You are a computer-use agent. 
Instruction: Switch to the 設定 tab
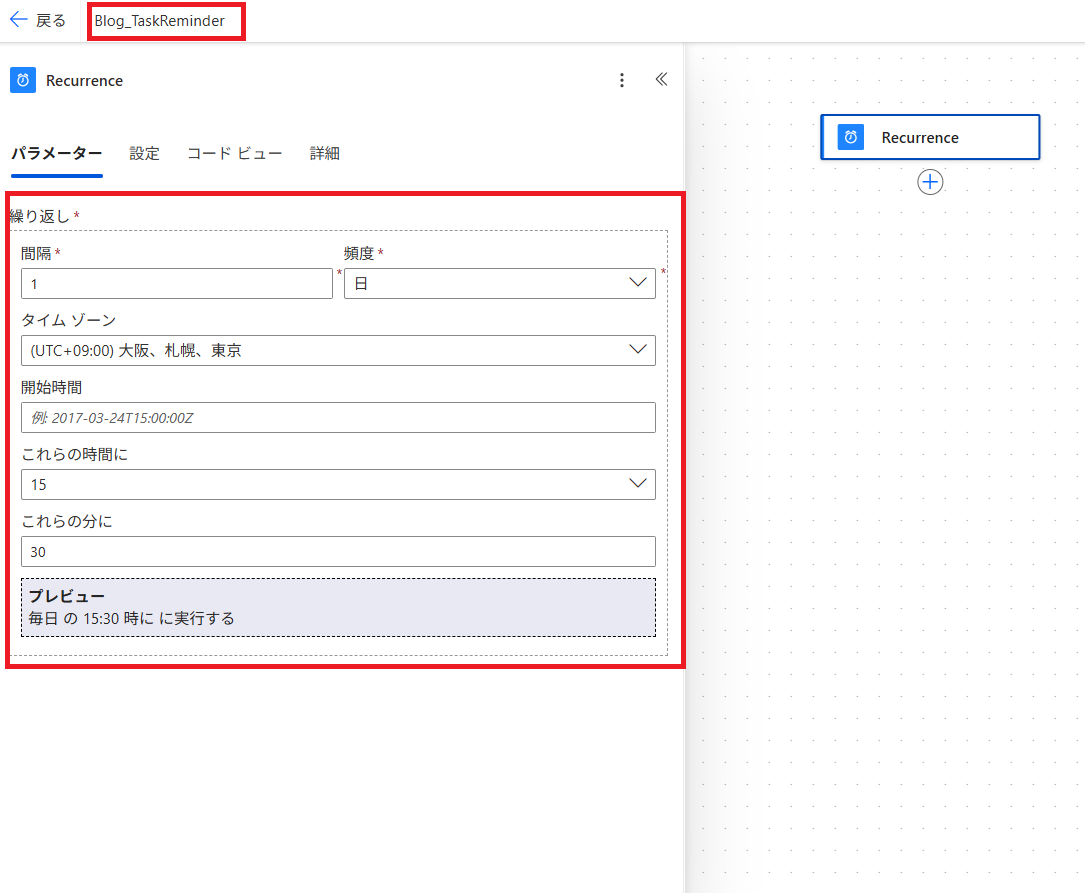click(144, 153)
